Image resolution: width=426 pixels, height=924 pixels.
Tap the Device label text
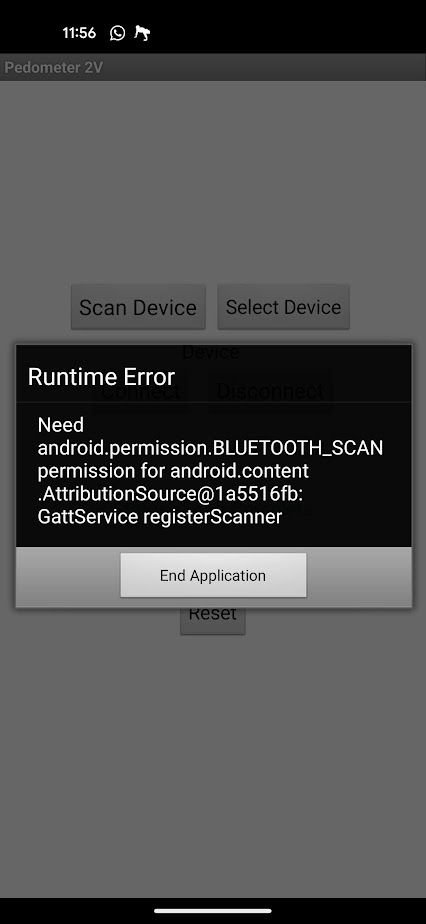(x=210, y=352)
